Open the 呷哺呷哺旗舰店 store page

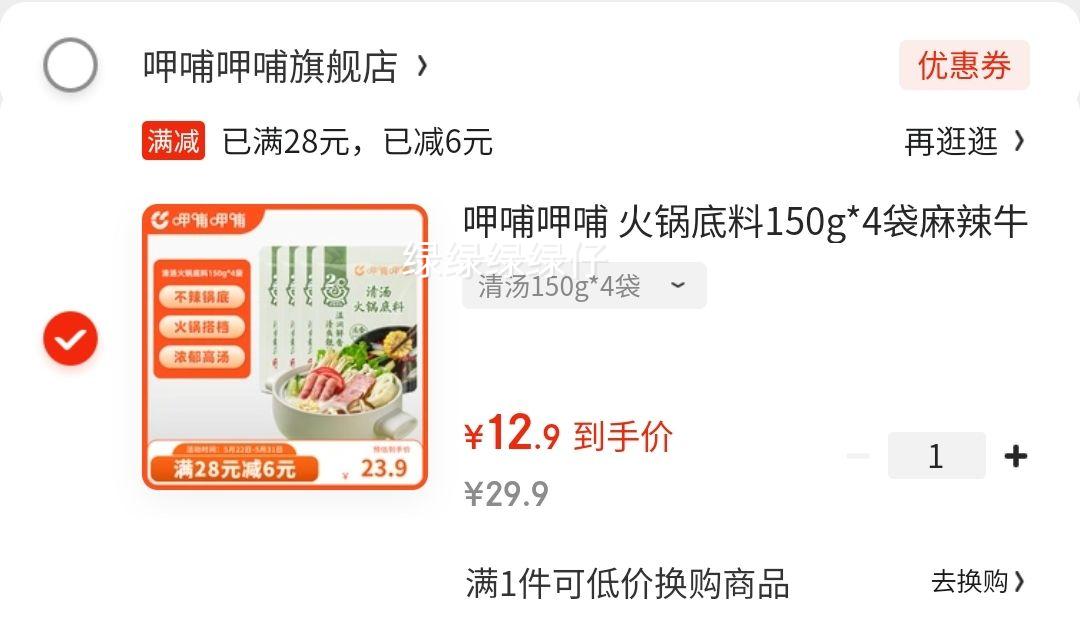270,67
